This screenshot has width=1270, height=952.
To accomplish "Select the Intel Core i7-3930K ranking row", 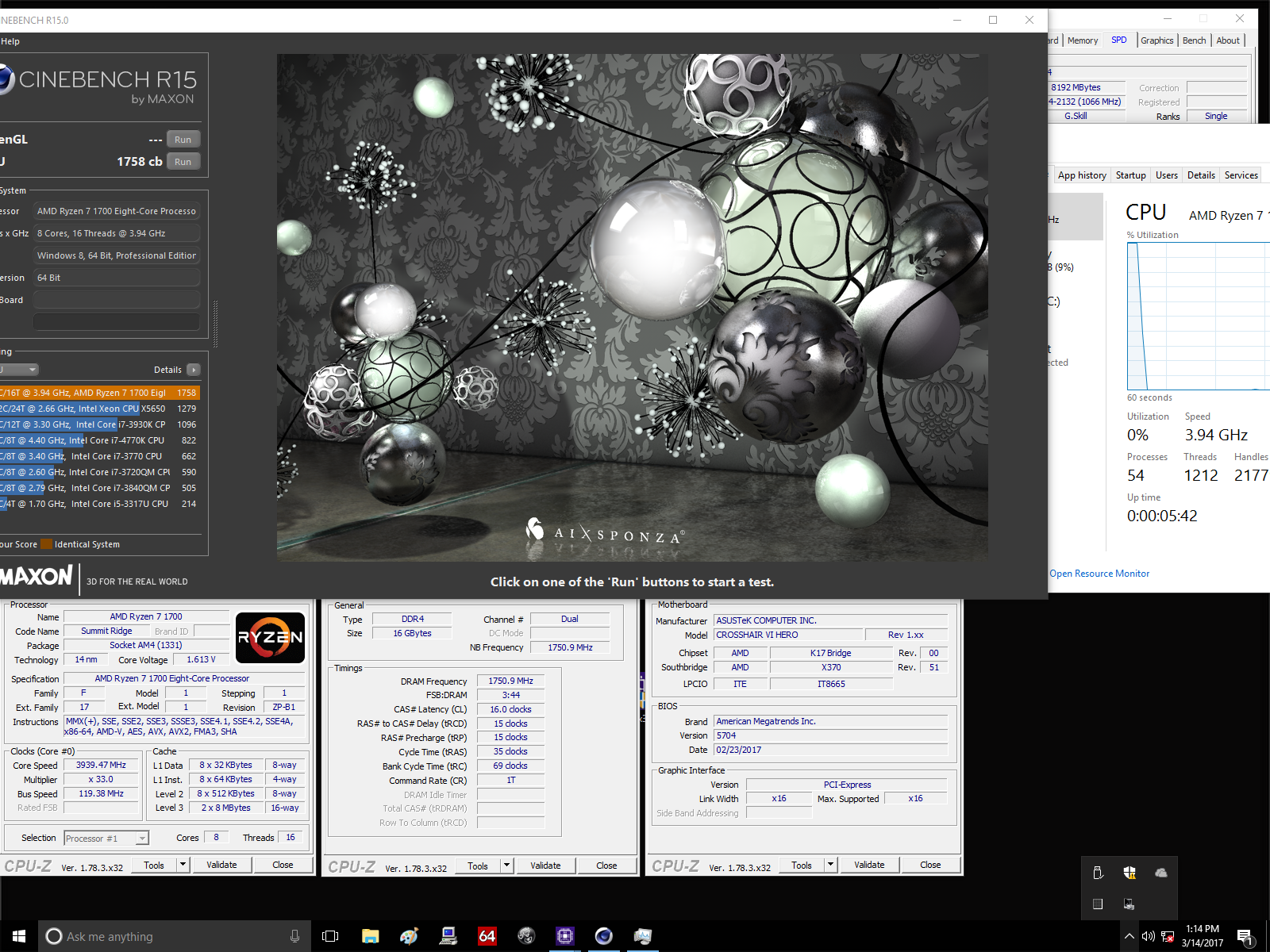I will tap(100, 424).
